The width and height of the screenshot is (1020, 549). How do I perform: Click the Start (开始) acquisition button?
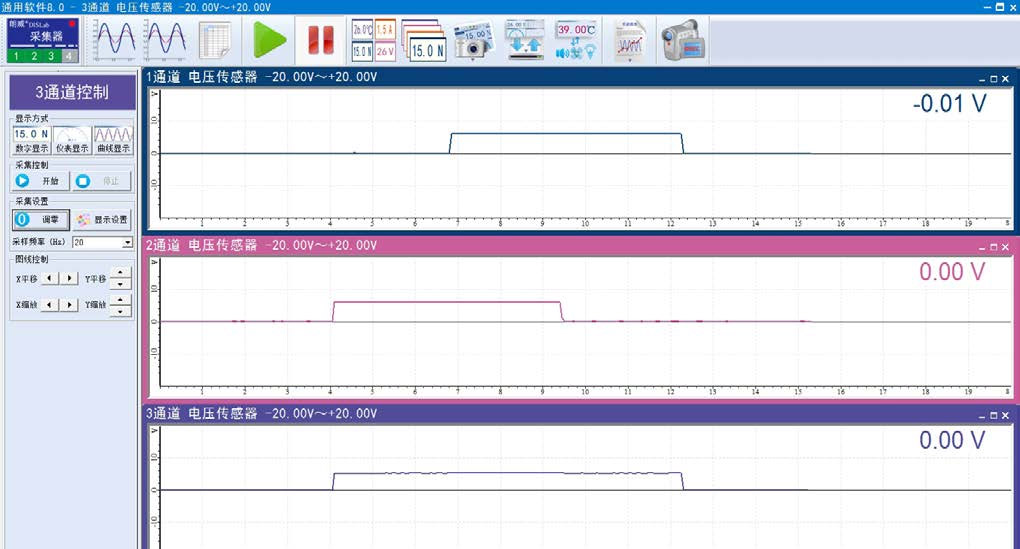click(x=39, y=181)
